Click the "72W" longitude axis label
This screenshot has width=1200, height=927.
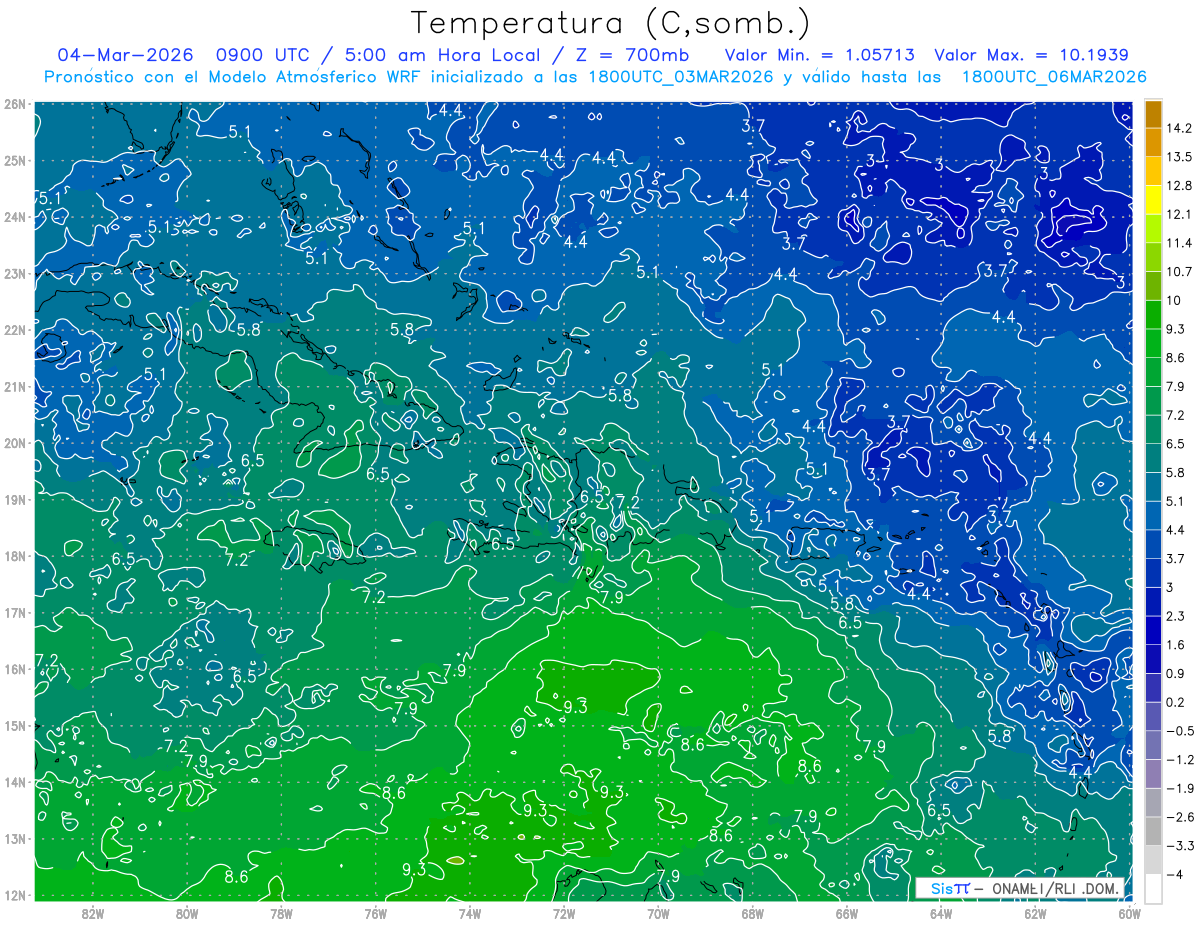coord(564,913)
